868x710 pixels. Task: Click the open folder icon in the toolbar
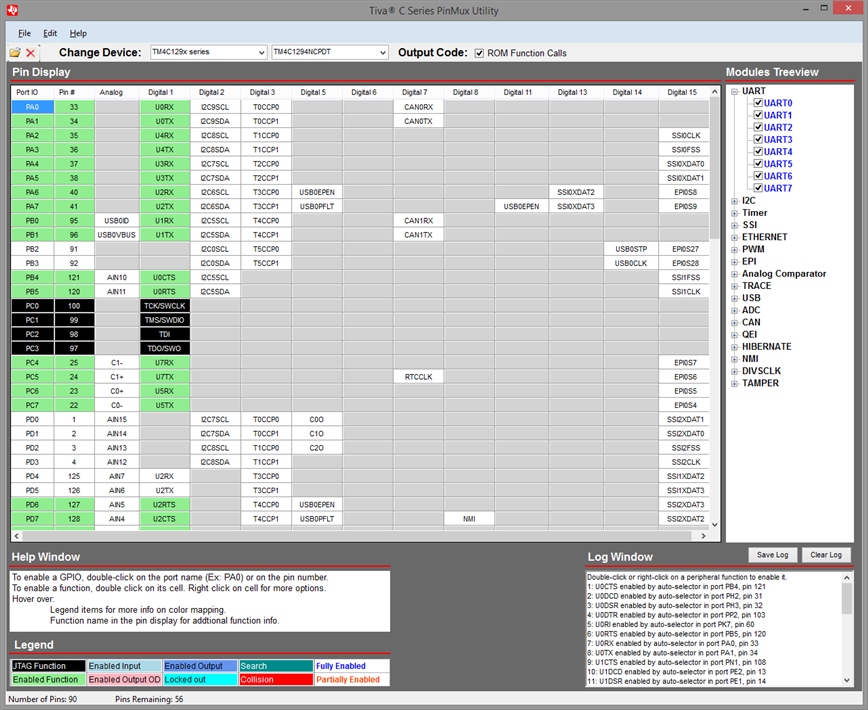(x=15, y=53)
